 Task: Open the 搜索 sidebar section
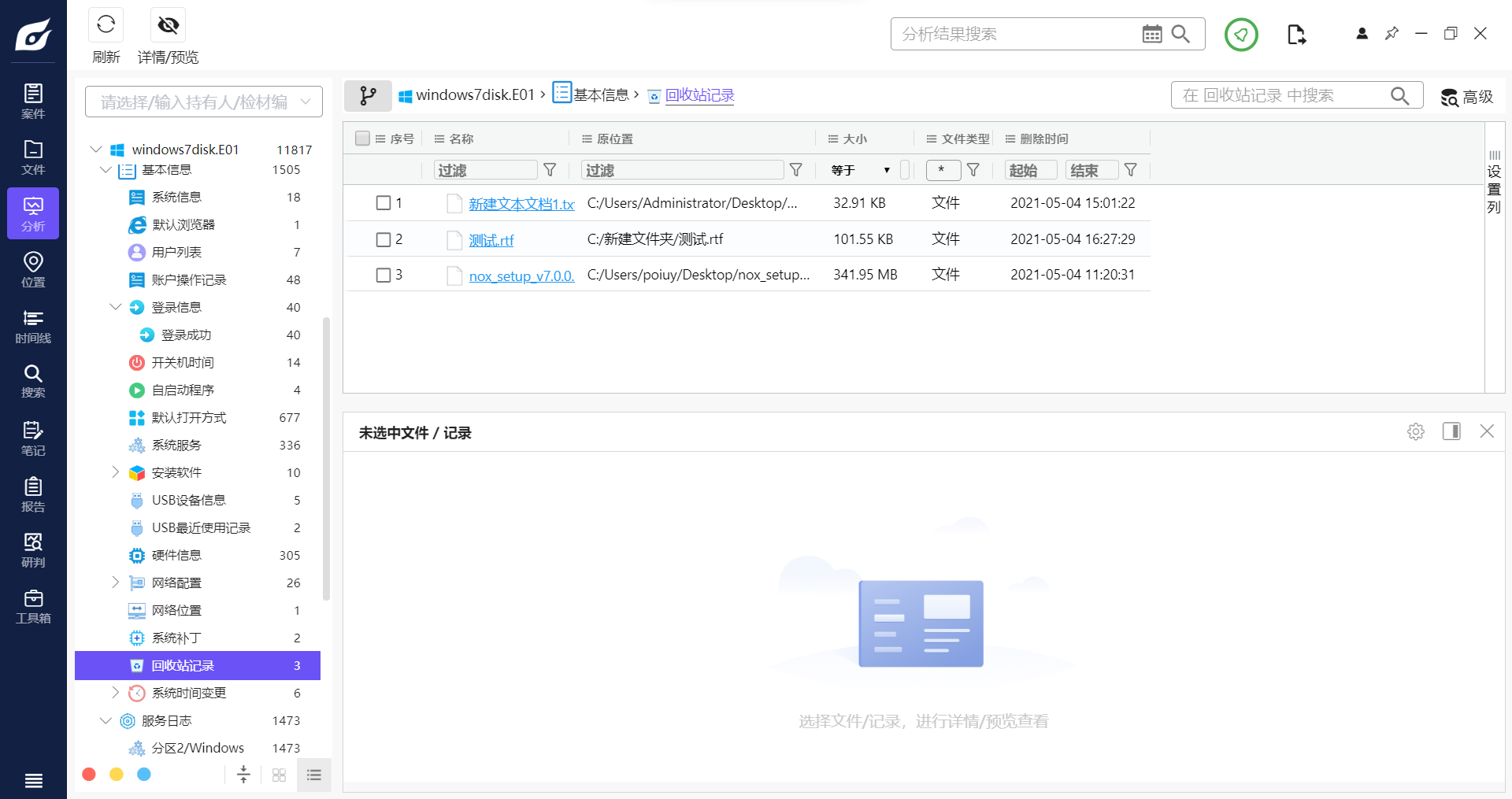point(33,381)
